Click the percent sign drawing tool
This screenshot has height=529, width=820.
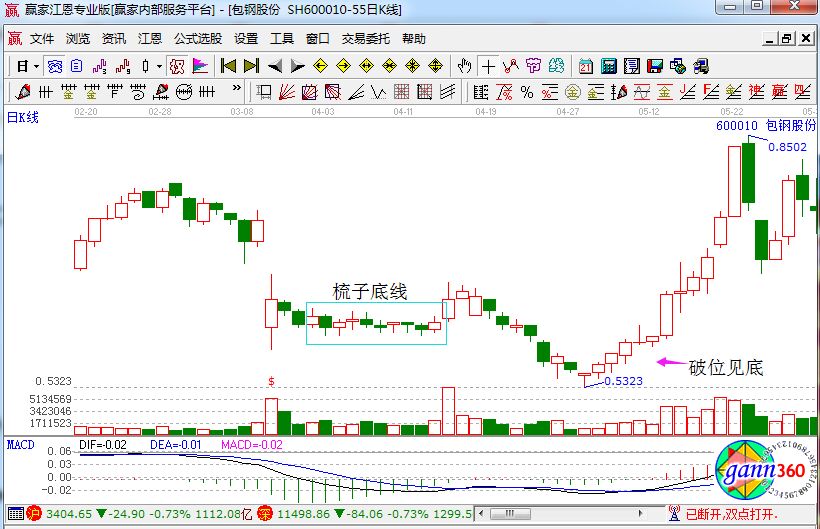pos(526,92)
